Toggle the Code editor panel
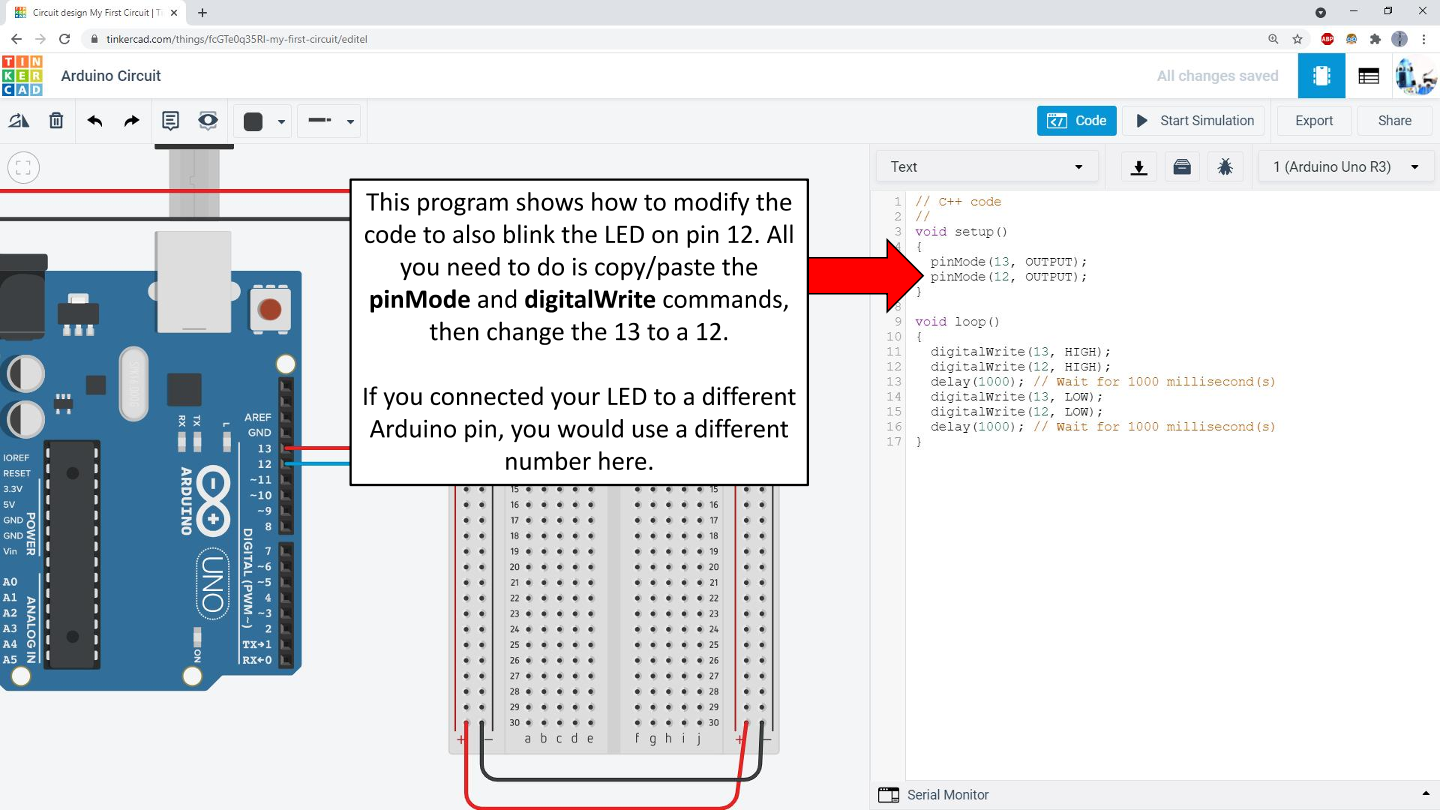 coord(1076,121)
